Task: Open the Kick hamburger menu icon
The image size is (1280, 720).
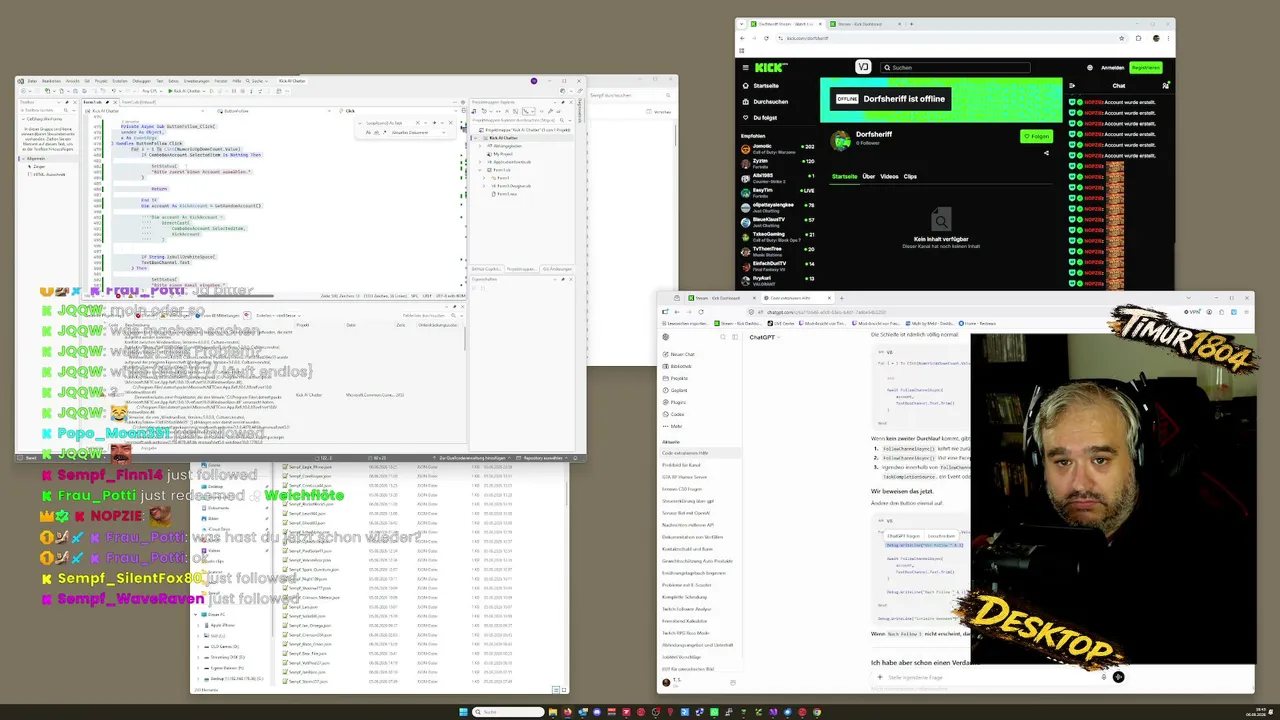Action: point(745,67)
